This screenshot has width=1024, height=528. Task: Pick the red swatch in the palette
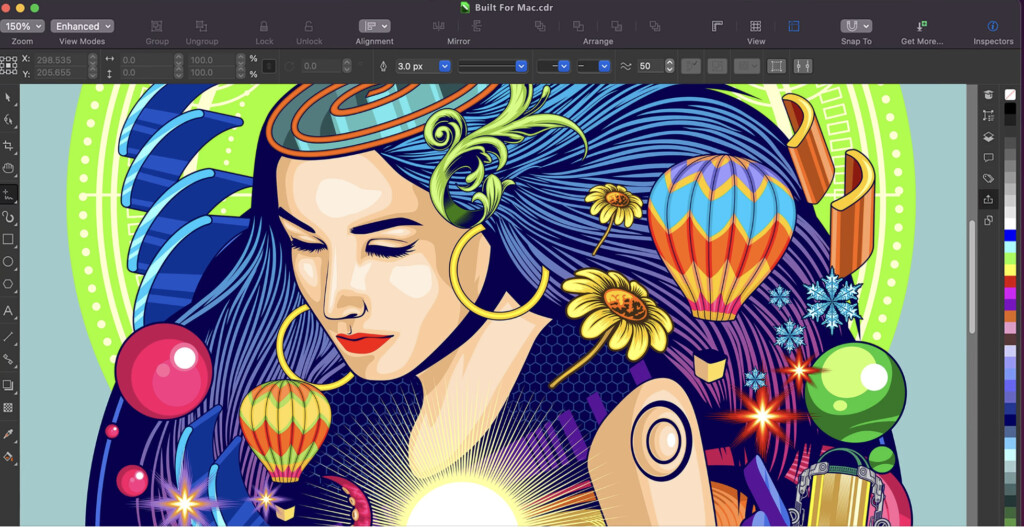point(1010,282)
